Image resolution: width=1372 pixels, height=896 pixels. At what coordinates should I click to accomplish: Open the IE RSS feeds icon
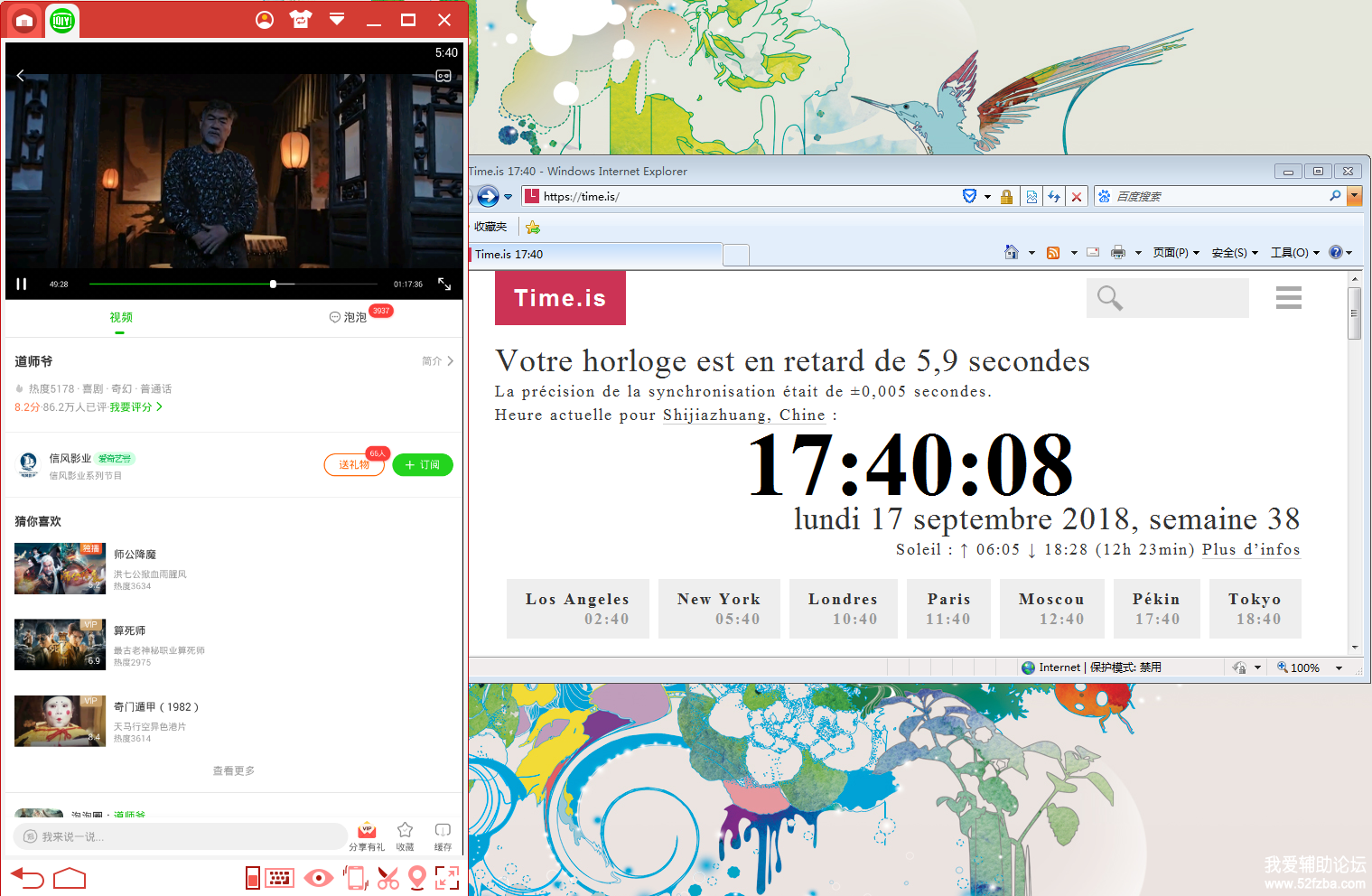(x=1053, y=253)
